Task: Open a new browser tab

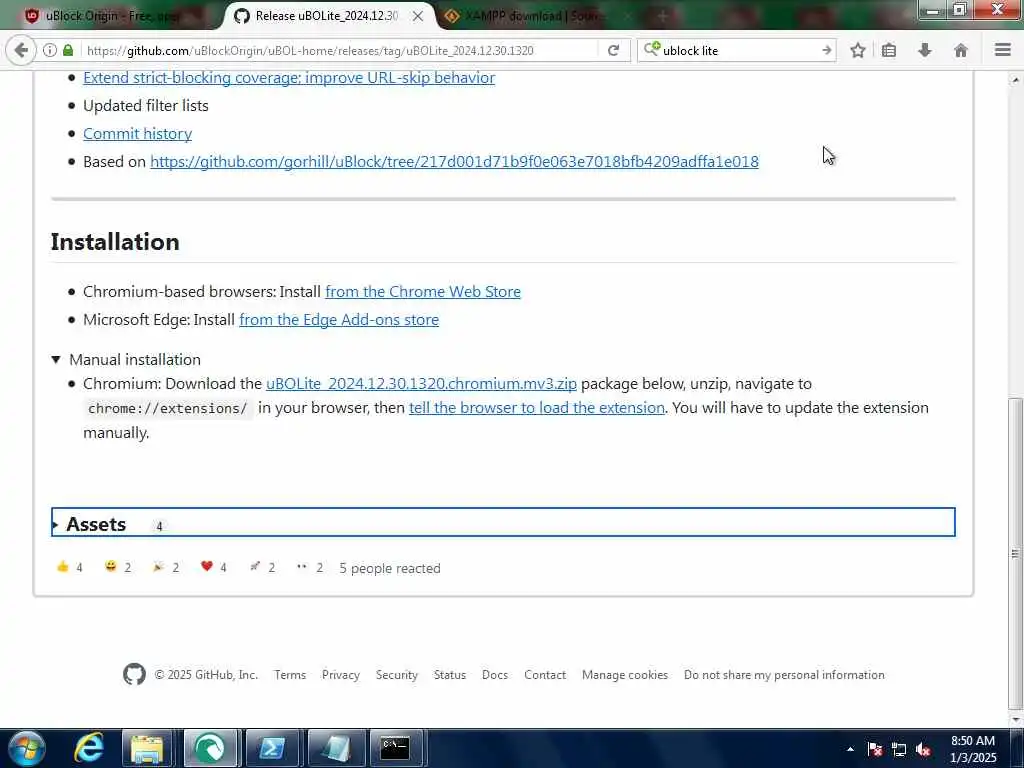Action: point(662,16)
